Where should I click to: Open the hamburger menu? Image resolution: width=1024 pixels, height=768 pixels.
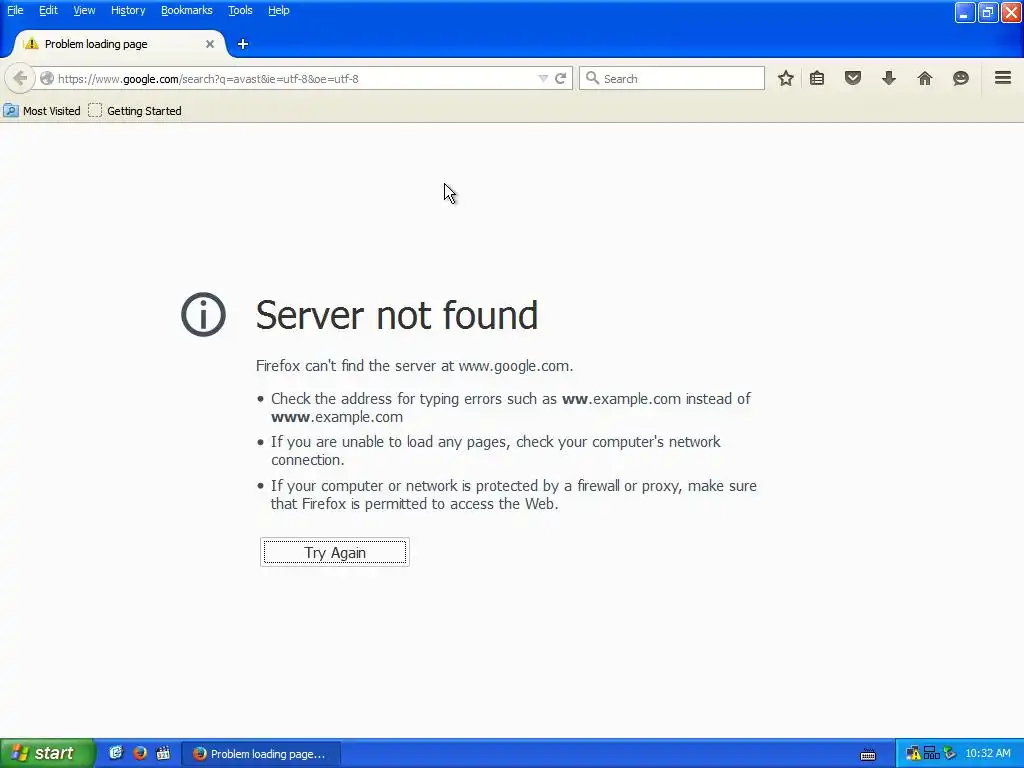[x=1003, y=78]
